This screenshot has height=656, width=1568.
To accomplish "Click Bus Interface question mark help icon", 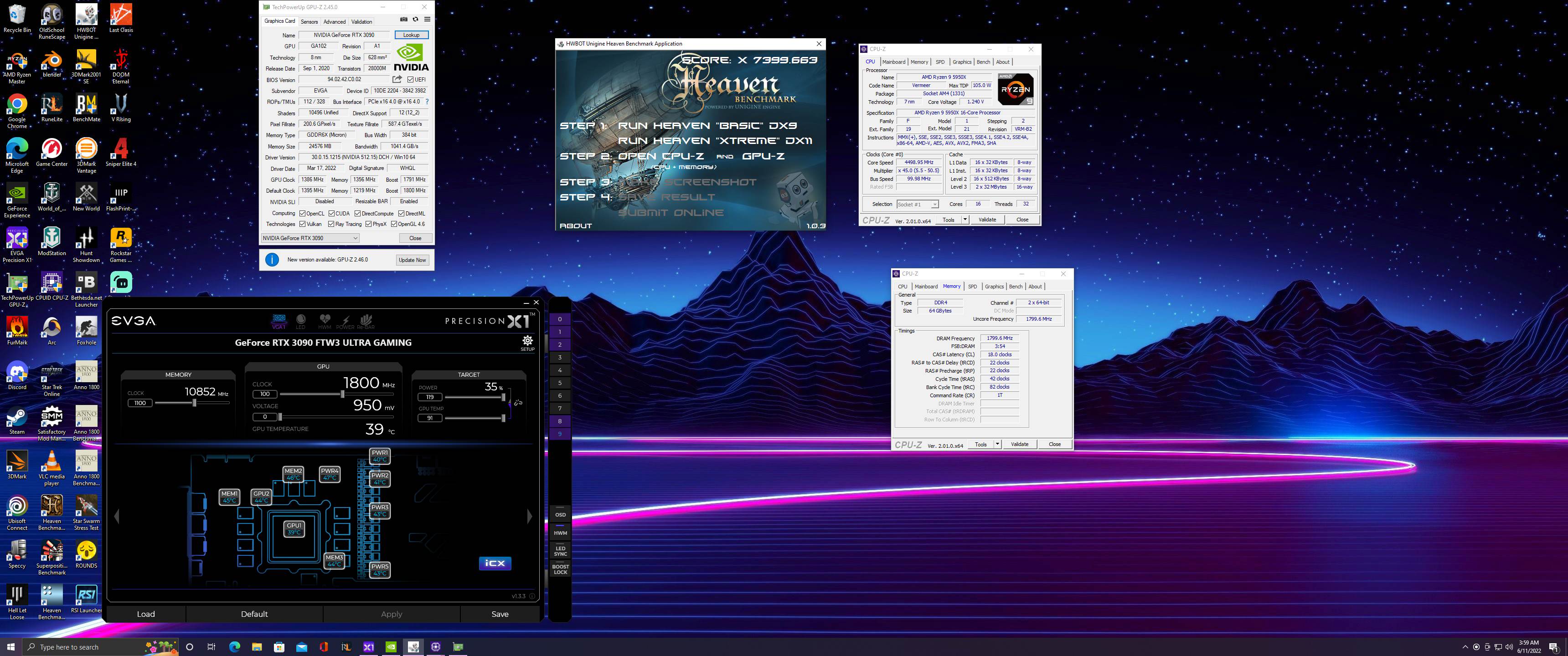I will (427, 102).
